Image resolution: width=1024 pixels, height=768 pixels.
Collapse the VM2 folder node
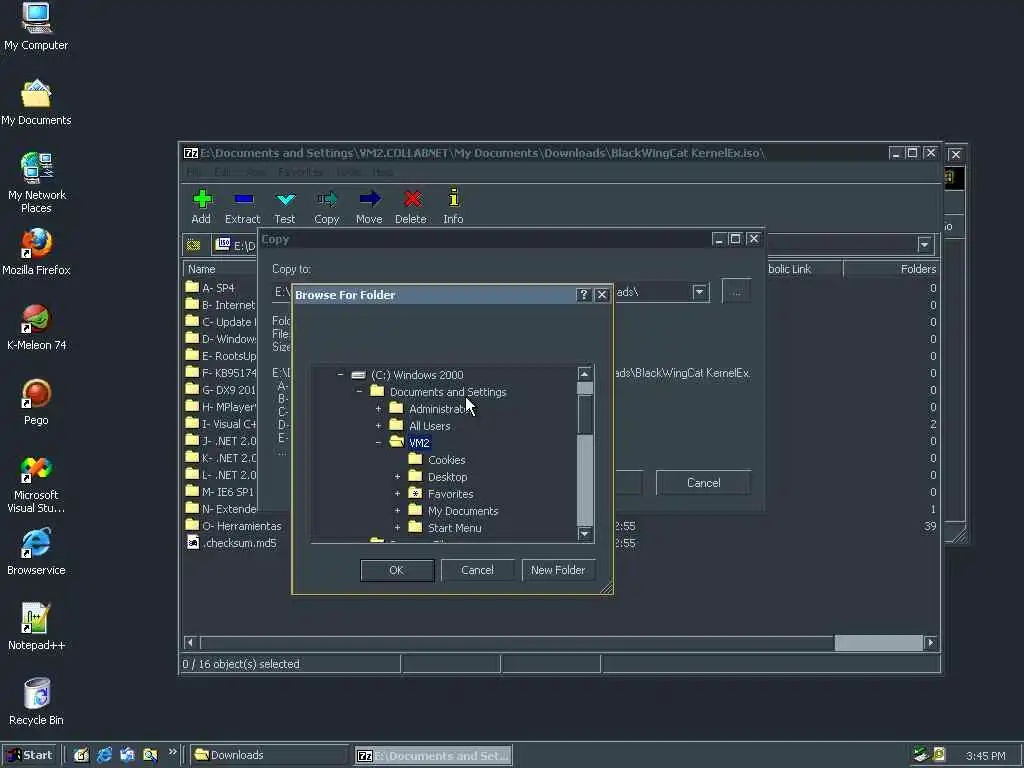tap(378, 443)
